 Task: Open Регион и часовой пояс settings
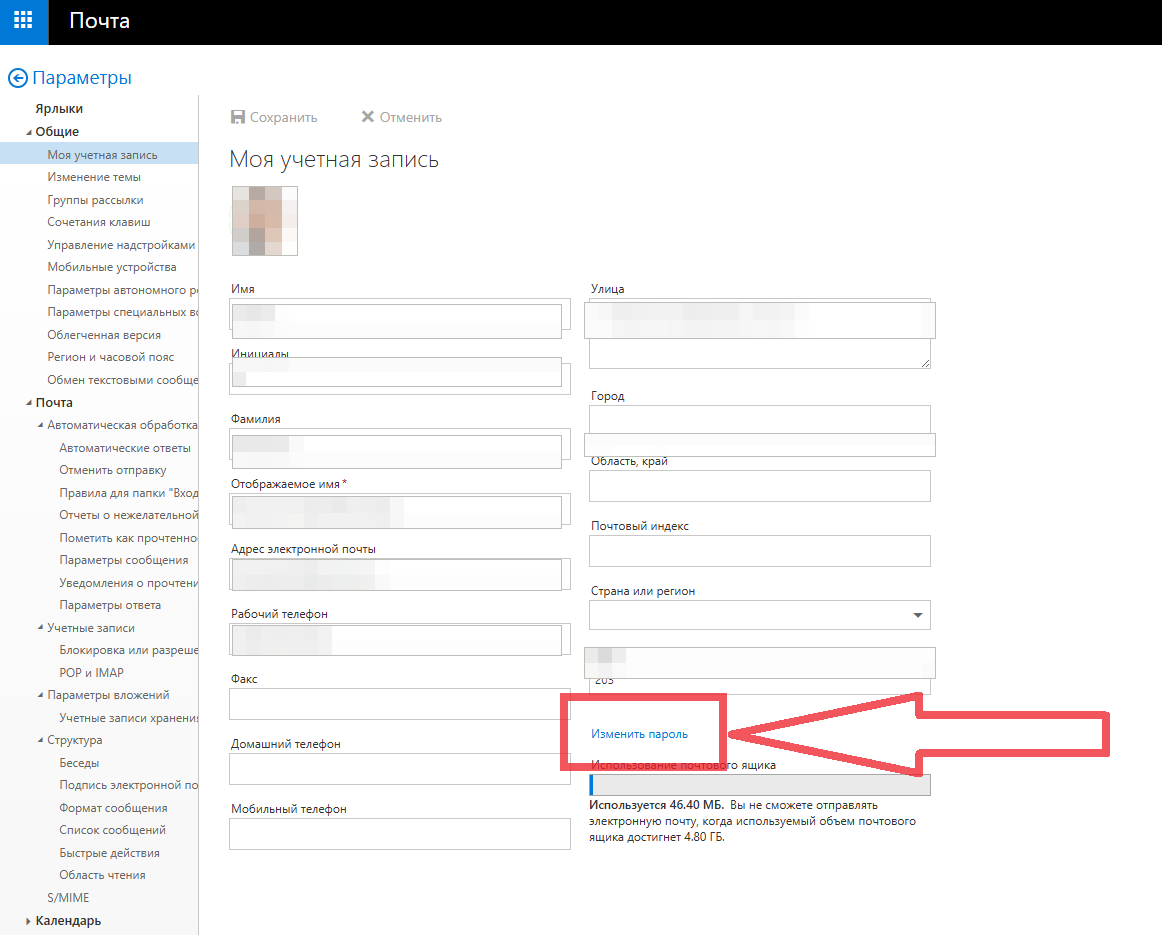110,357
